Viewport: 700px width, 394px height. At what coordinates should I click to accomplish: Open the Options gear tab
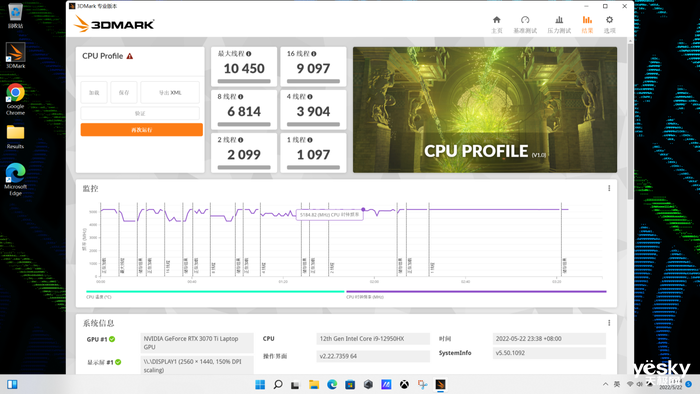(x=609, y=24)
